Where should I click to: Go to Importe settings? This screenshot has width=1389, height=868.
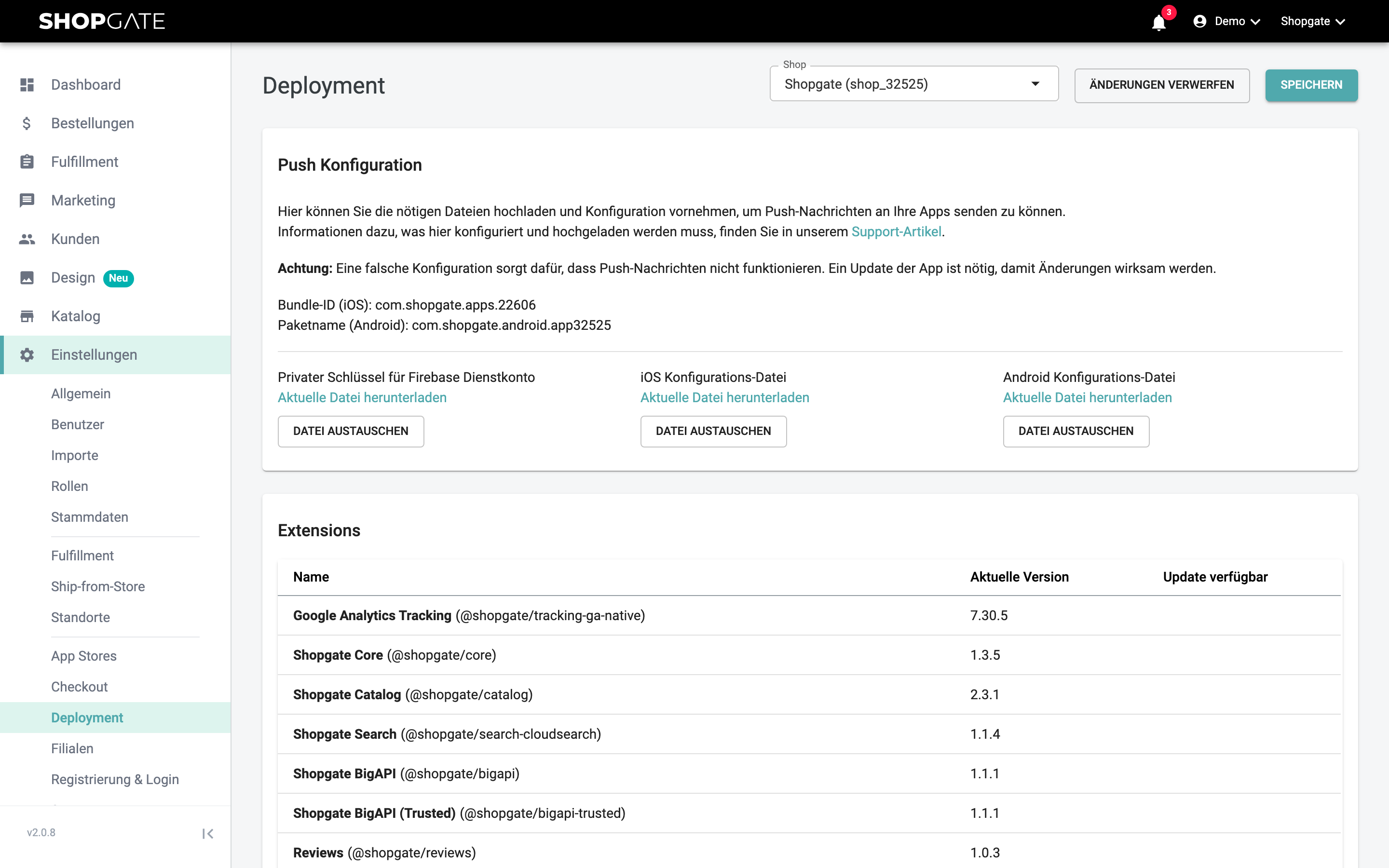point(75,456)
